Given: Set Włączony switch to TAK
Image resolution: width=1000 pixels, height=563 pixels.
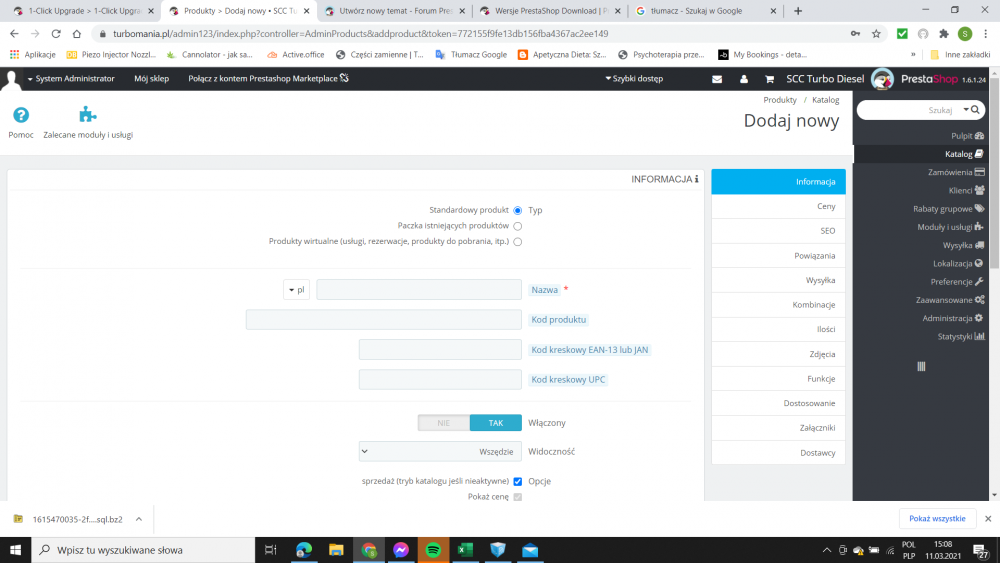Looking at the screenshot, I should (496, 423).
